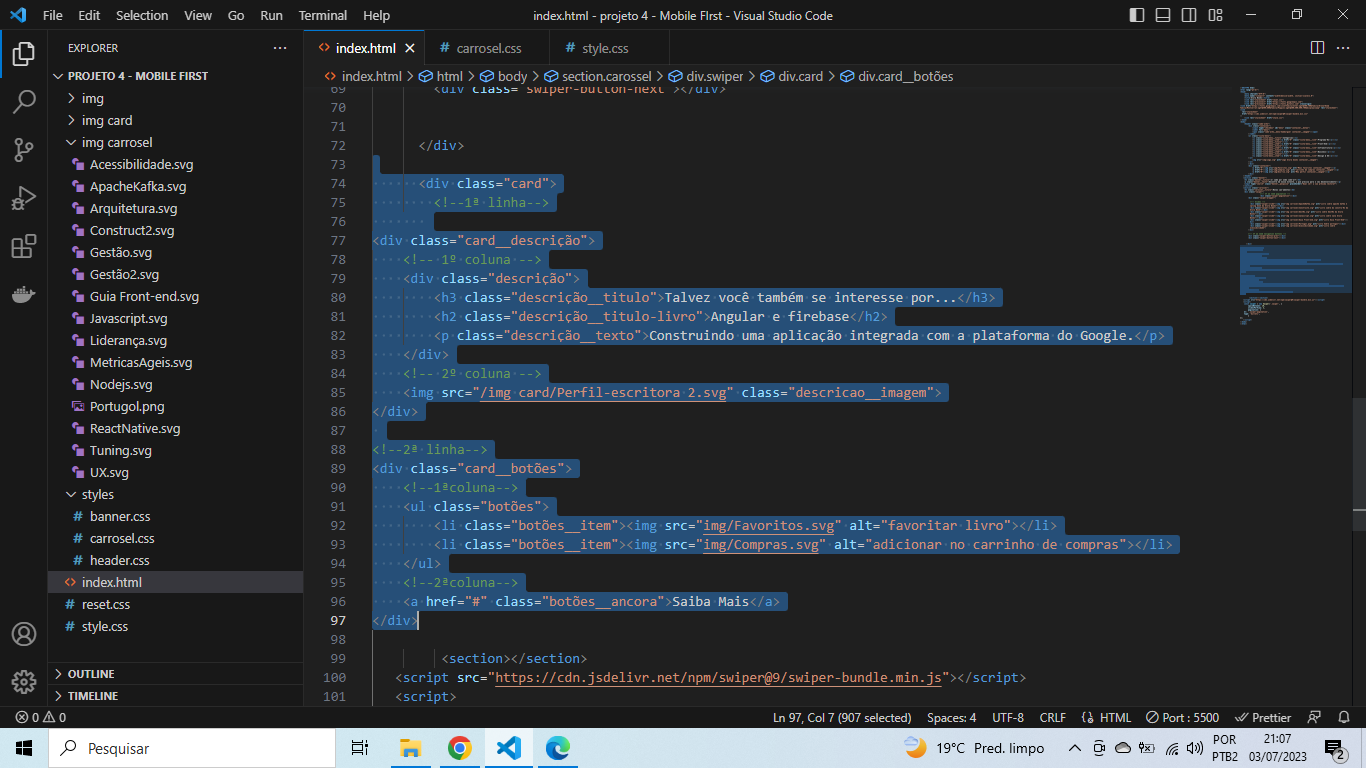Switch to style.css tab
This screenshot has height=768, width=1366.
[605, 48]
